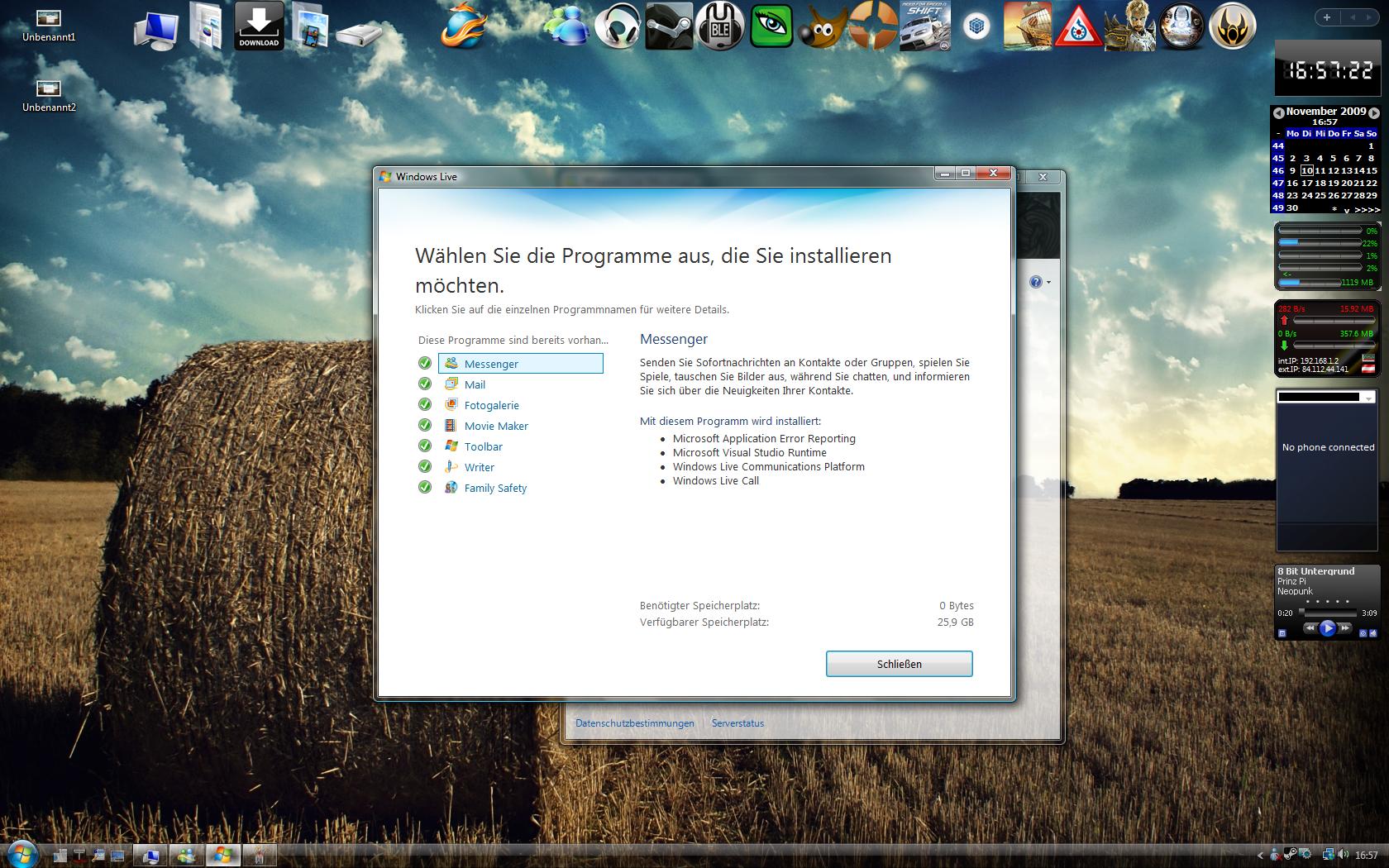This screenshot has height=868, width=1389.
Task: Open the Datenschutzbestimmungen link in background window
Action: (x=635, y=723)
